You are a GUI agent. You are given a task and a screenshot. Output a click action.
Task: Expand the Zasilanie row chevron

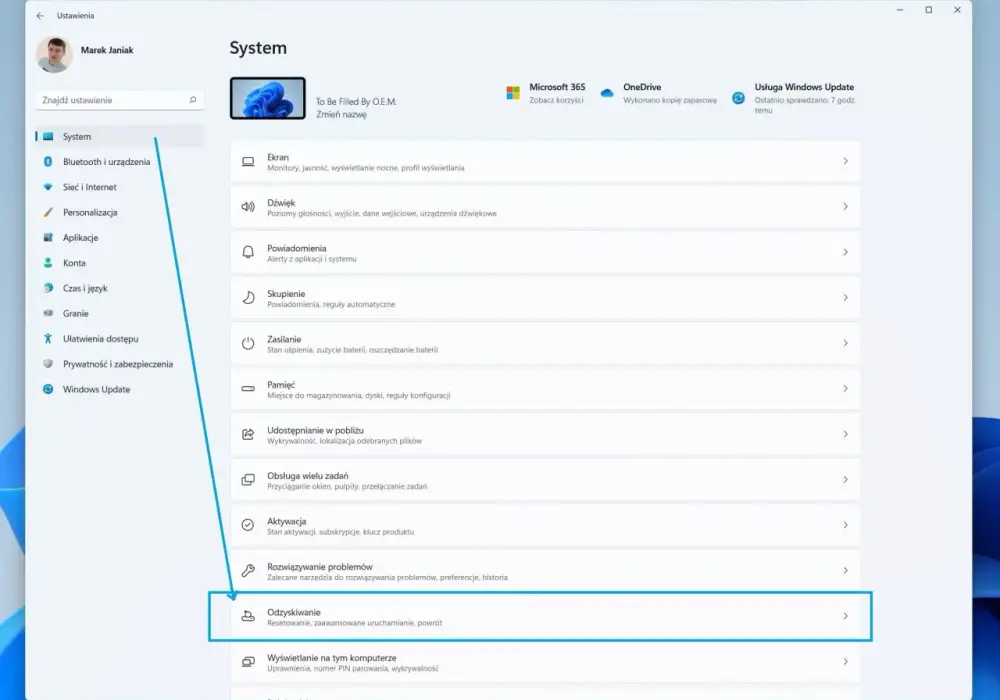845,343
